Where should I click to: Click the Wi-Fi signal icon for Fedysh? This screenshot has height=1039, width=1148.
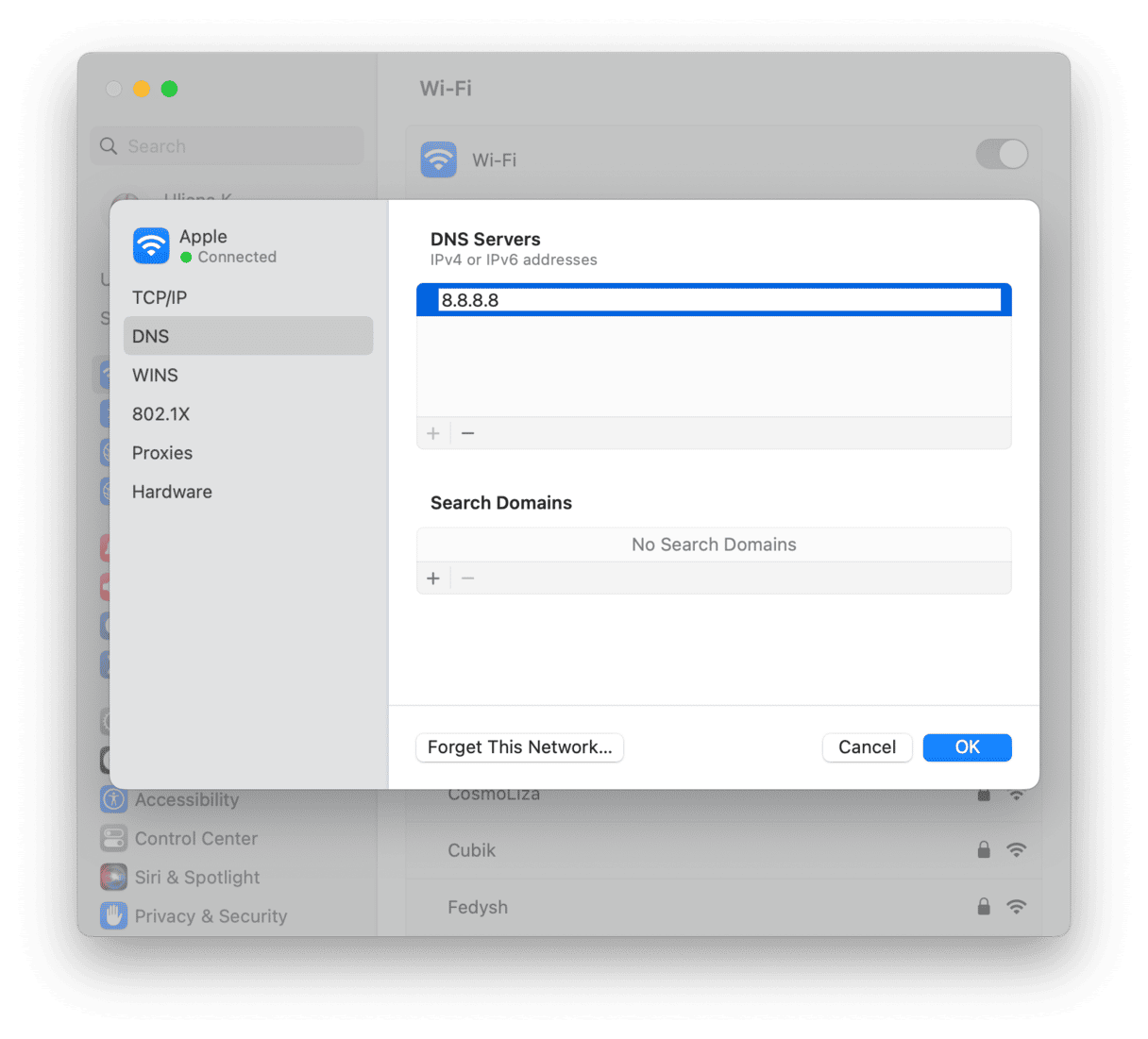click(1017, 906)
